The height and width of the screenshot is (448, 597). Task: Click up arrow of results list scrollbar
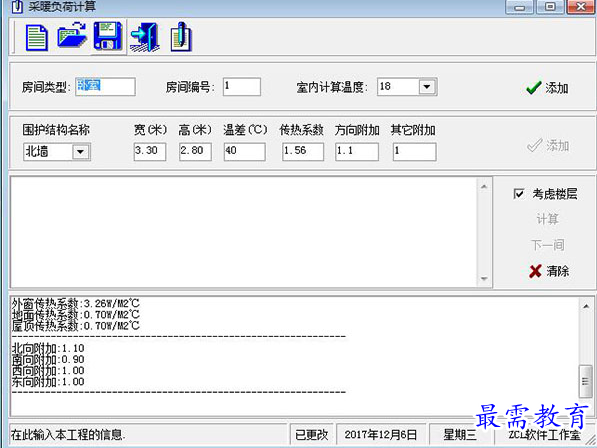[484, 187]
